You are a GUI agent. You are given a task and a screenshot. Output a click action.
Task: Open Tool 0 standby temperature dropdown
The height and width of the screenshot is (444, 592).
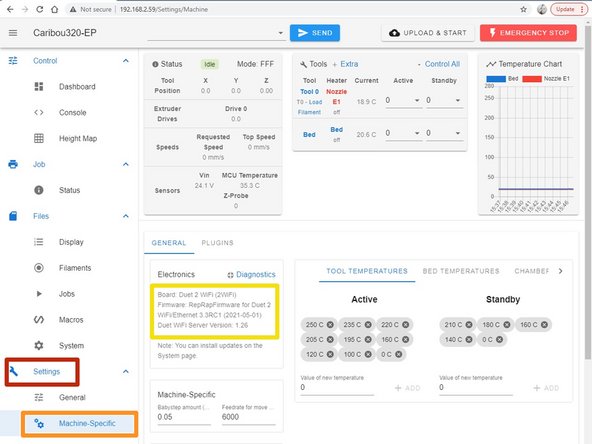(458, 100)
